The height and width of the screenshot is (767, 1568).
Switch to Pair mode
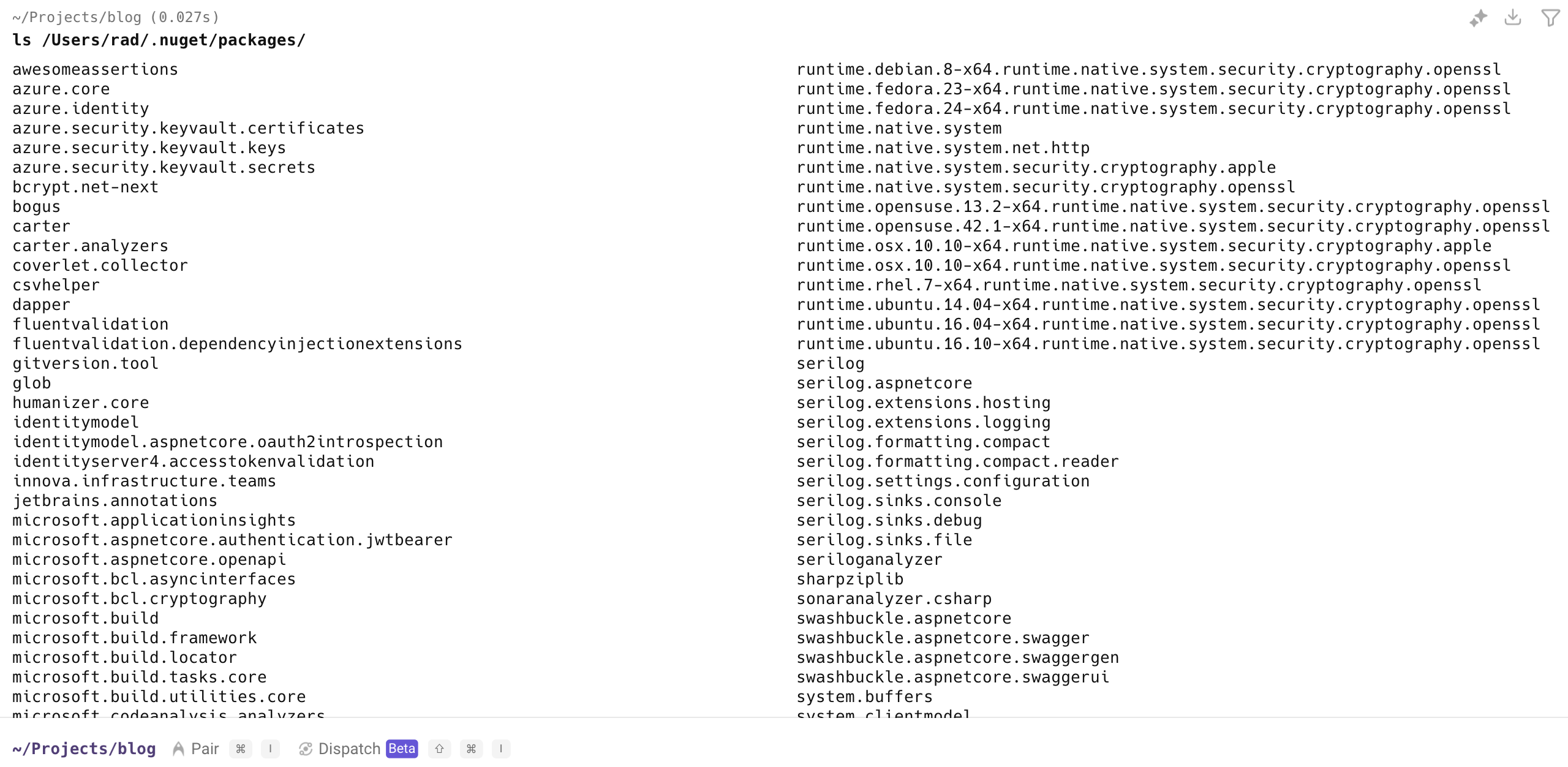click(205, 749)
